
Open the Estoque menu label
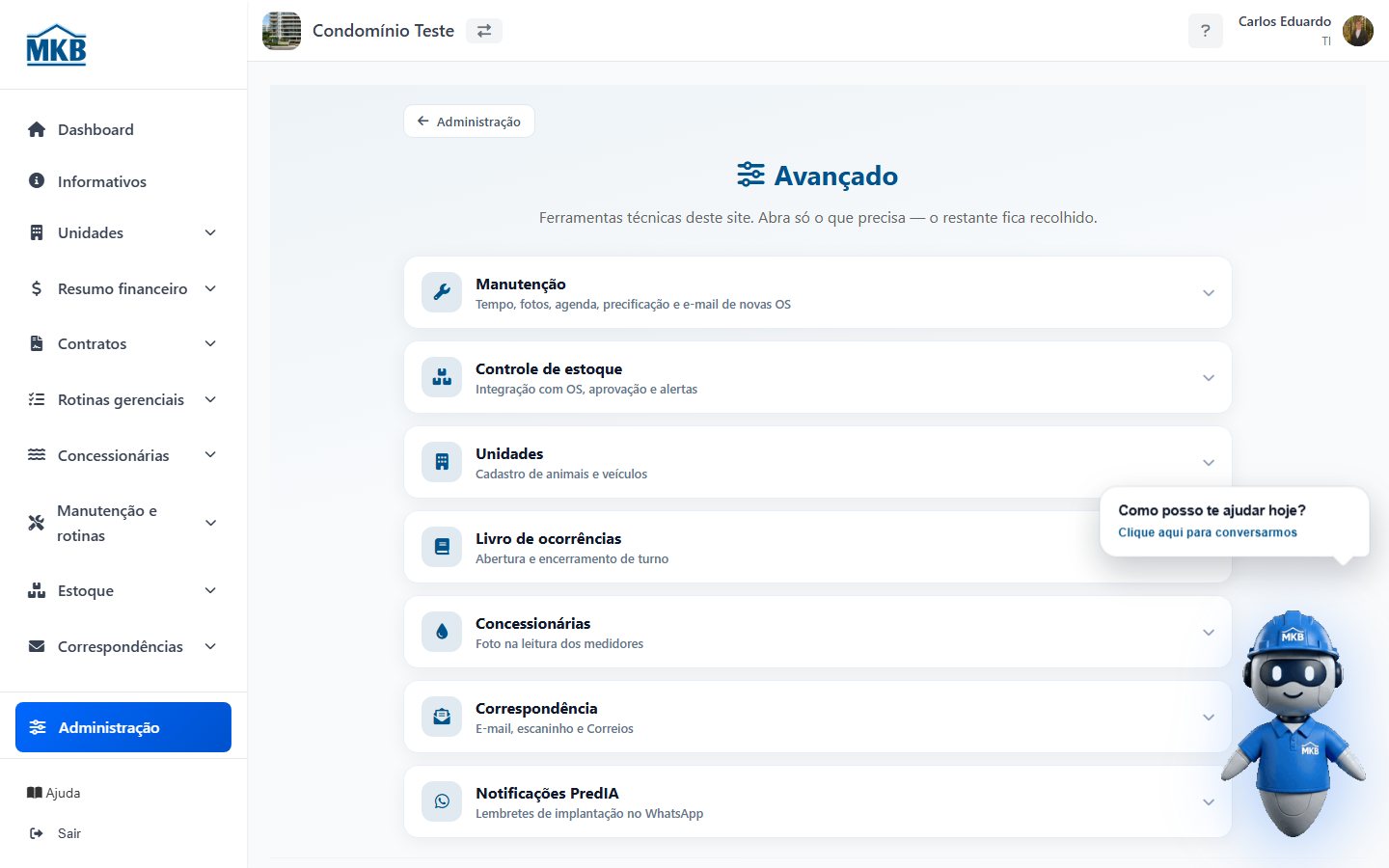pos(86,590)
